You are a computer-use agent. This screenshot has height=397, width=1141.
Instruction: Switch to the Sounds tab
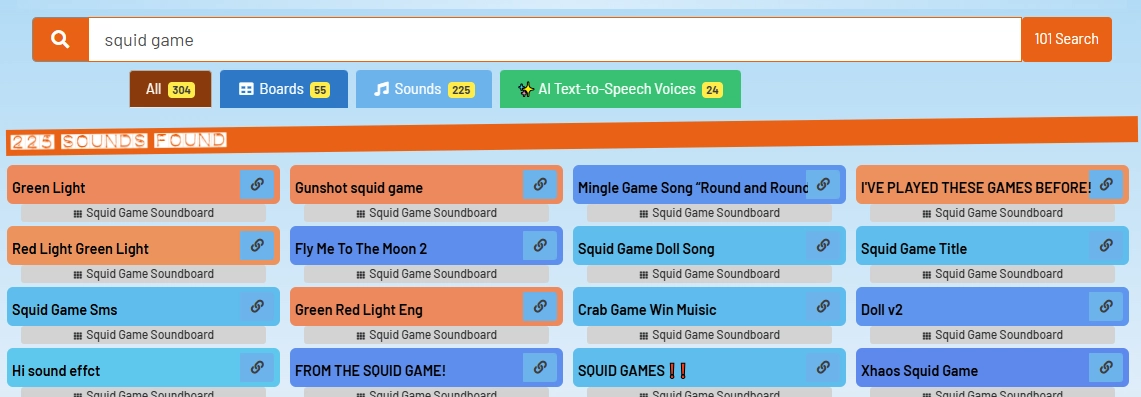[424, 89]
